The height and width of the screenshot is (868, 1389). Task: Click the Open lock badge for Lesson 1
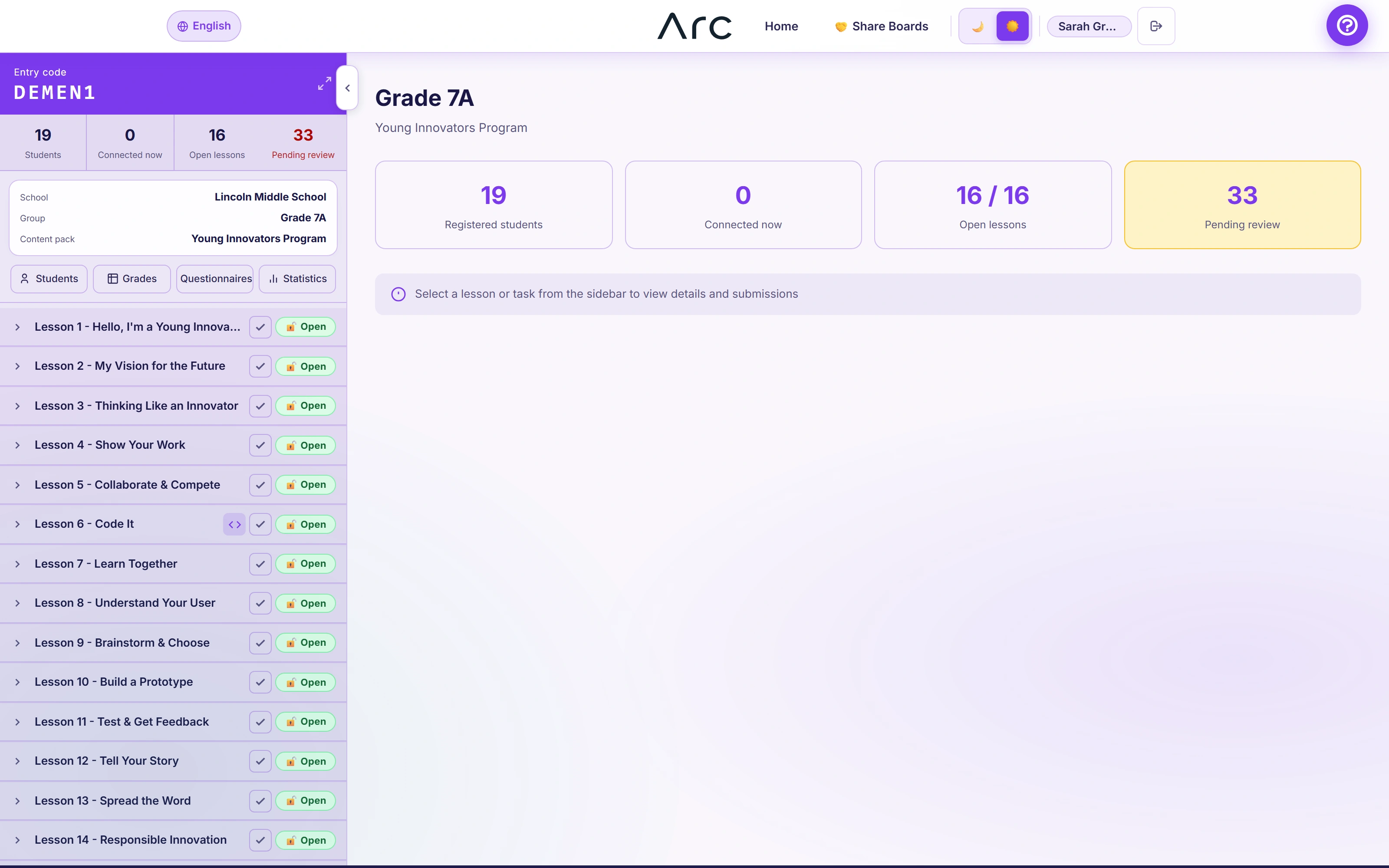pos(305,327)
